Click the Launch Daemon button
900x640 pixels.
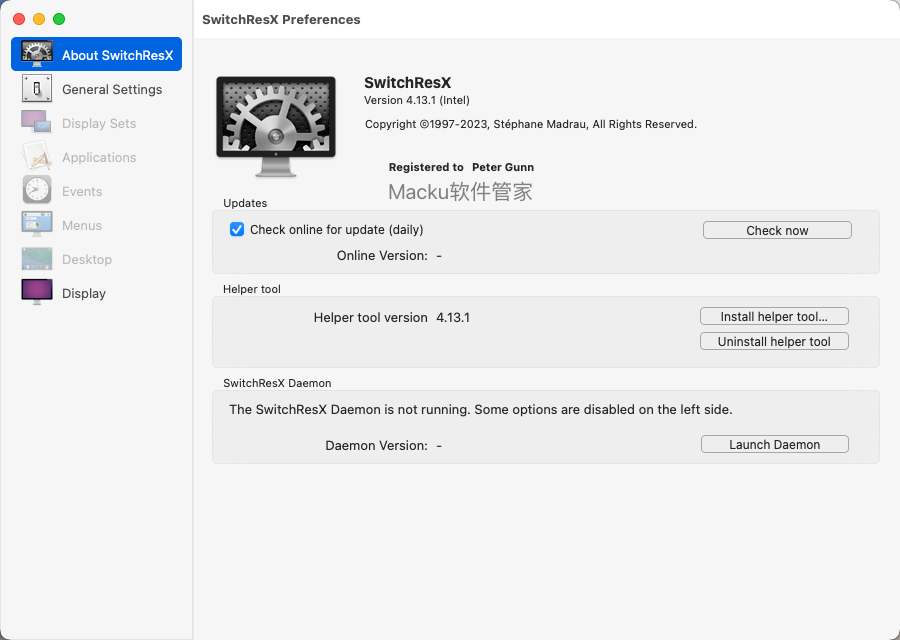(775, 444)
